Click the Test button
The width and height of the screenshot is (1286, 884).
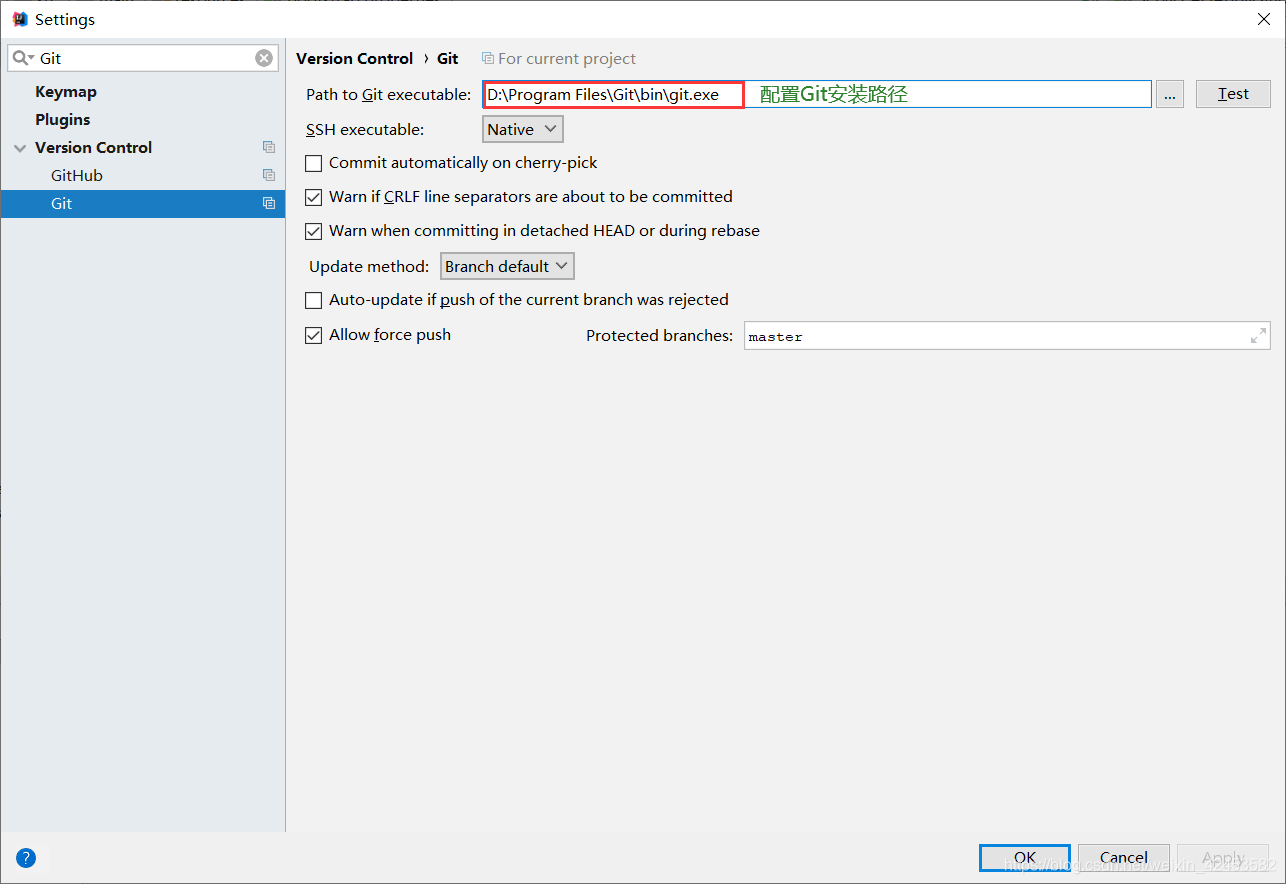point(1233,94)
